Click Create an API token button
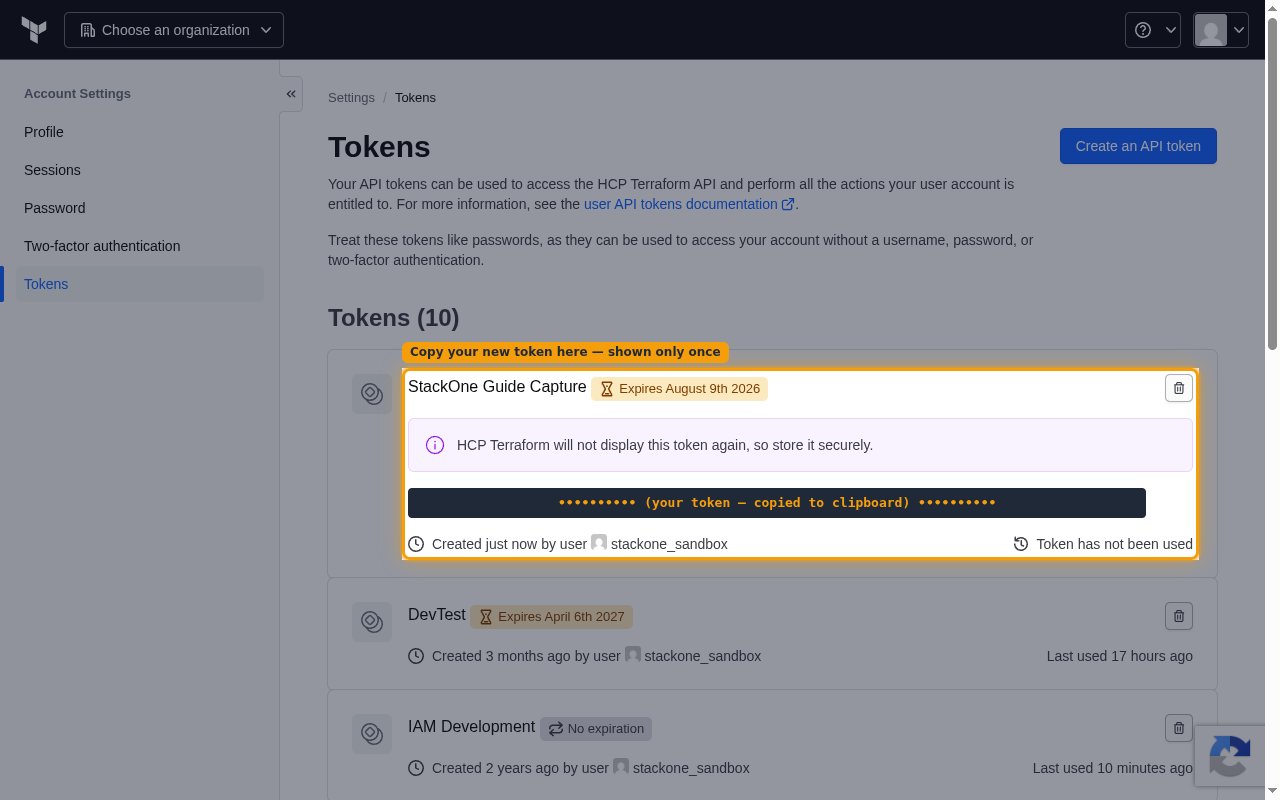 point(1138,146)
